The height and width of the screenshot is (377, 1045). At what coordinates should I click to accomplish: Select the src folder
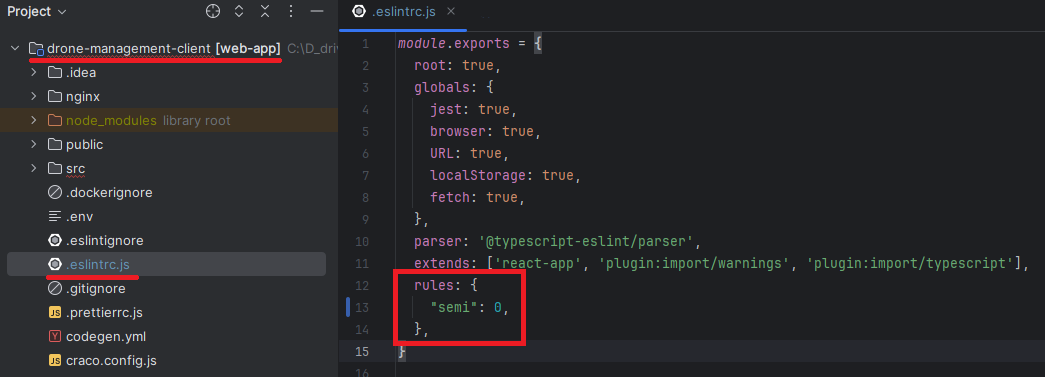tap(75, 169)
